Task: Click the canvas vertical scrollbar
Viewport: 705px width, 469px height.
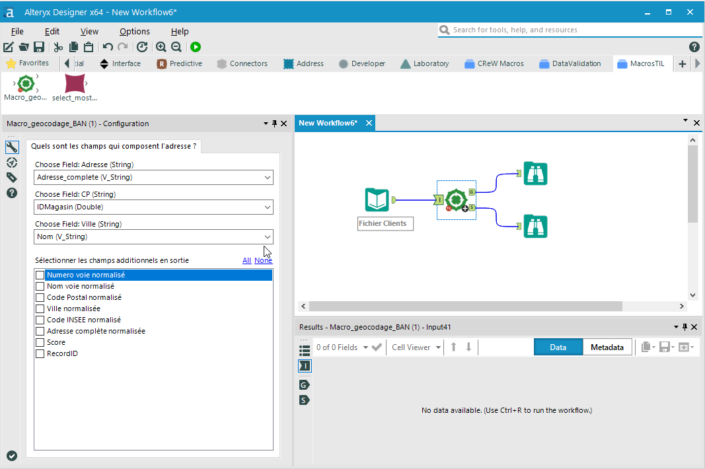Action: click(x=692, y=184)
